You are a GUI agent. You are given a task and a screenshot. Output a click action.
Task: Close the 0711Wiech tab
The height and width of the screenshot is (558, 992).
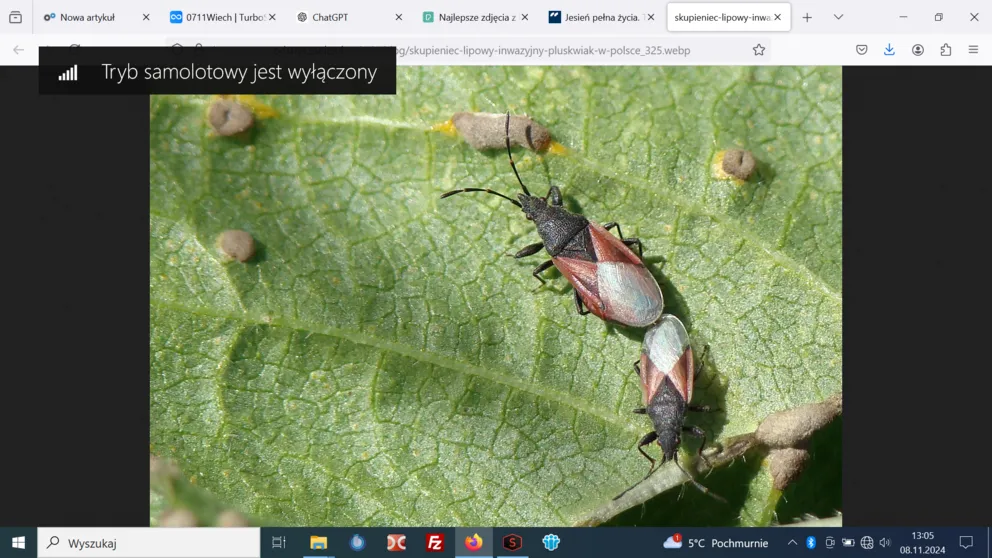click(x=272, y=17)
